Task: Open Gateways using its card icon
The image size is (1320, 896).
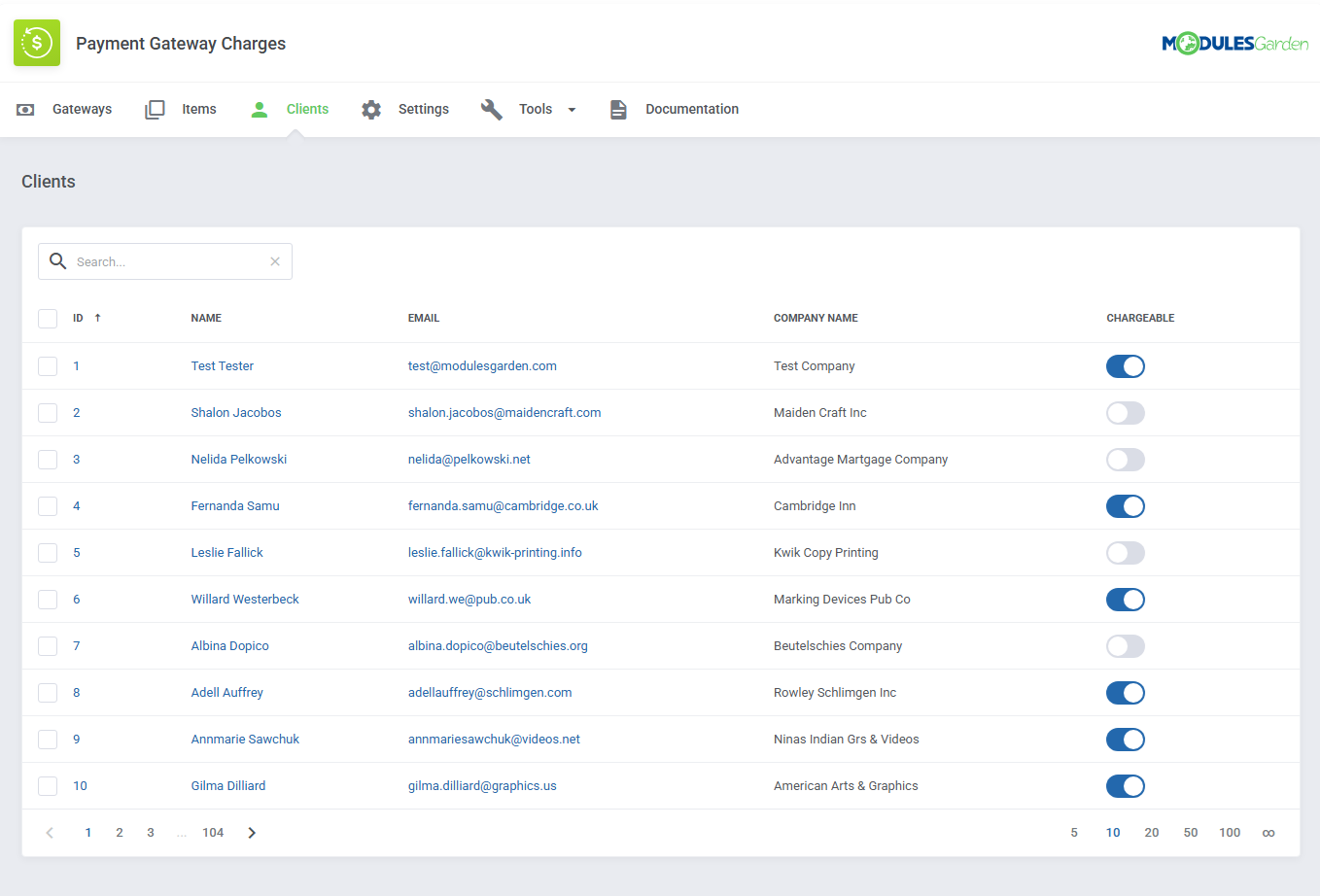Action: pos(24,109)
